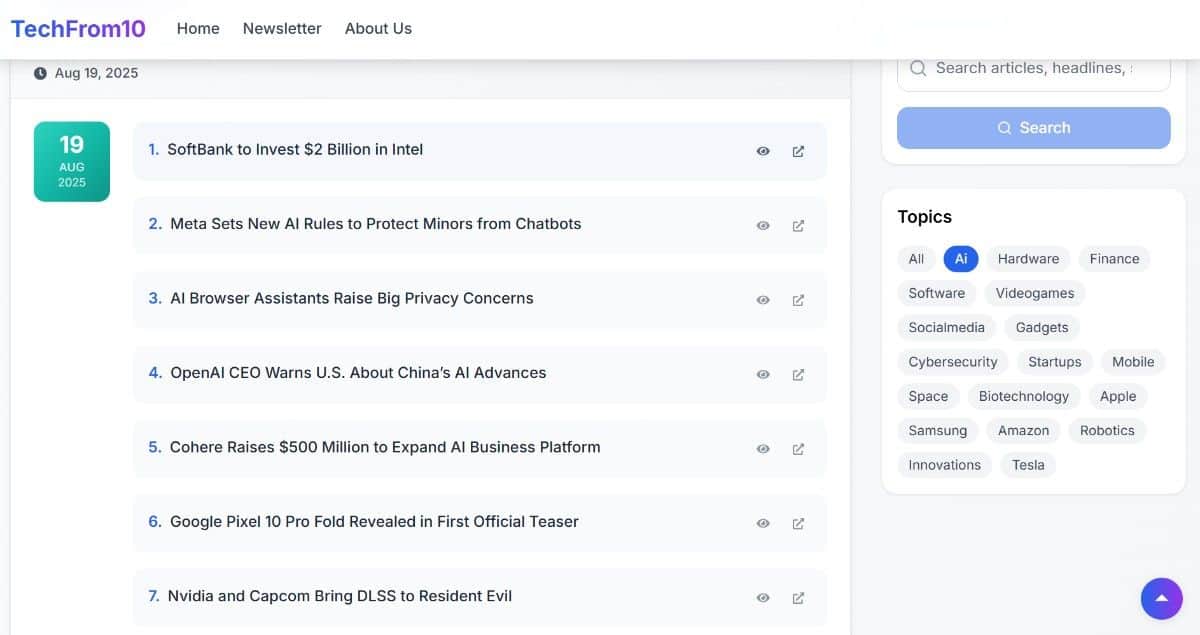Click the scroll-to-top arrow button
This screenshot has width=1200, height=635.
pyautogui.click(x=1161, y=597)
